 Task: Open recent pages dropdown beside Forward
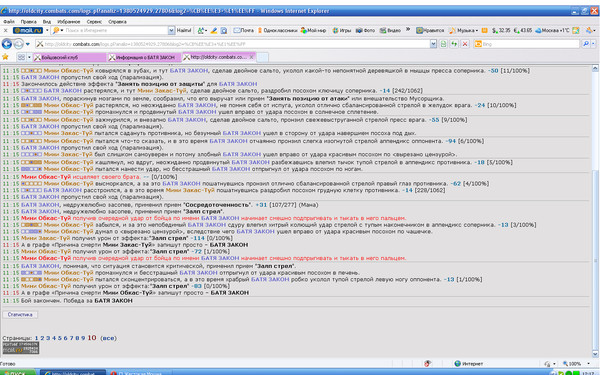point(28,44)
